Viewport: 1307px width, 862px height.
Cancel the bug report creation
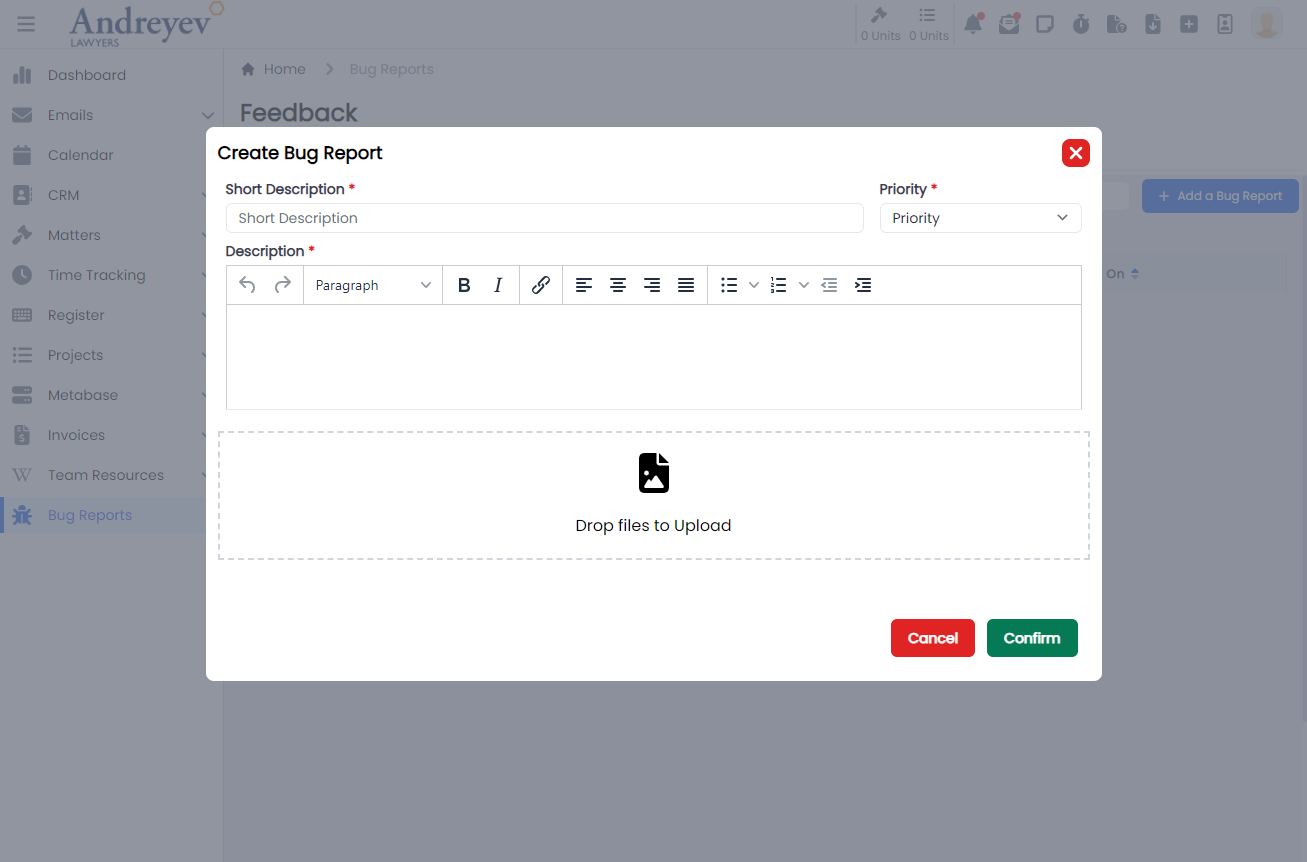932,638
